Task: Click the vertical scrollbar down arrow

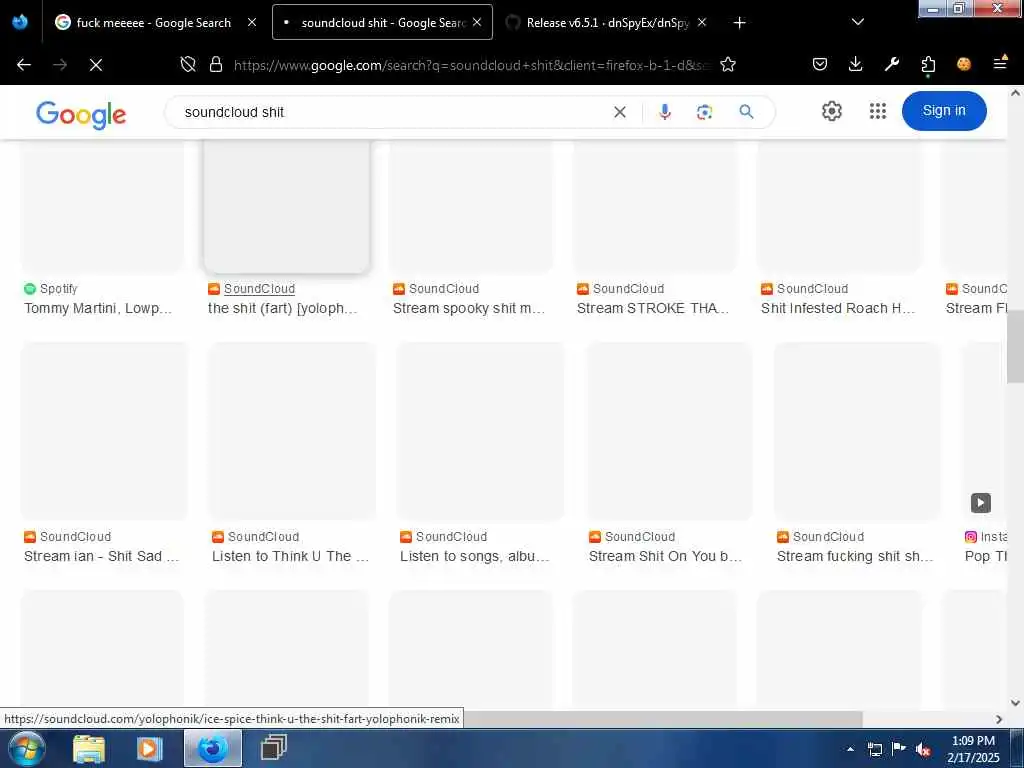Action: click(x=1015, y=703)
